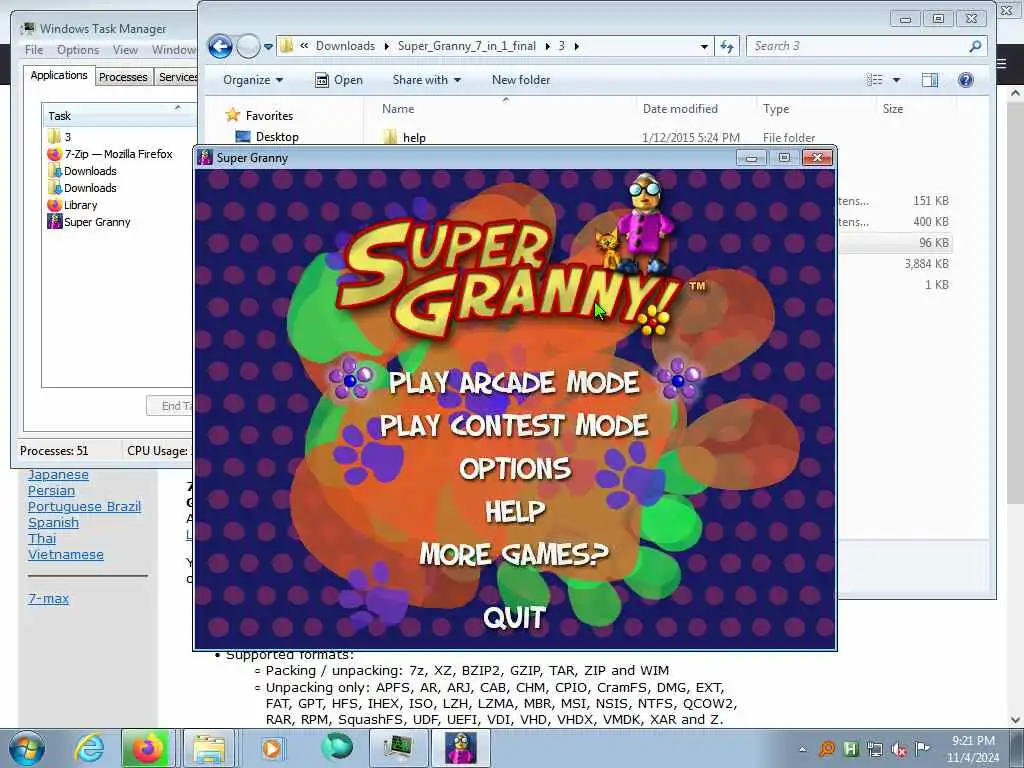The image size is (1024, 768).
Task: Select Desktop in the Favorites list
Action: point(277,136)
